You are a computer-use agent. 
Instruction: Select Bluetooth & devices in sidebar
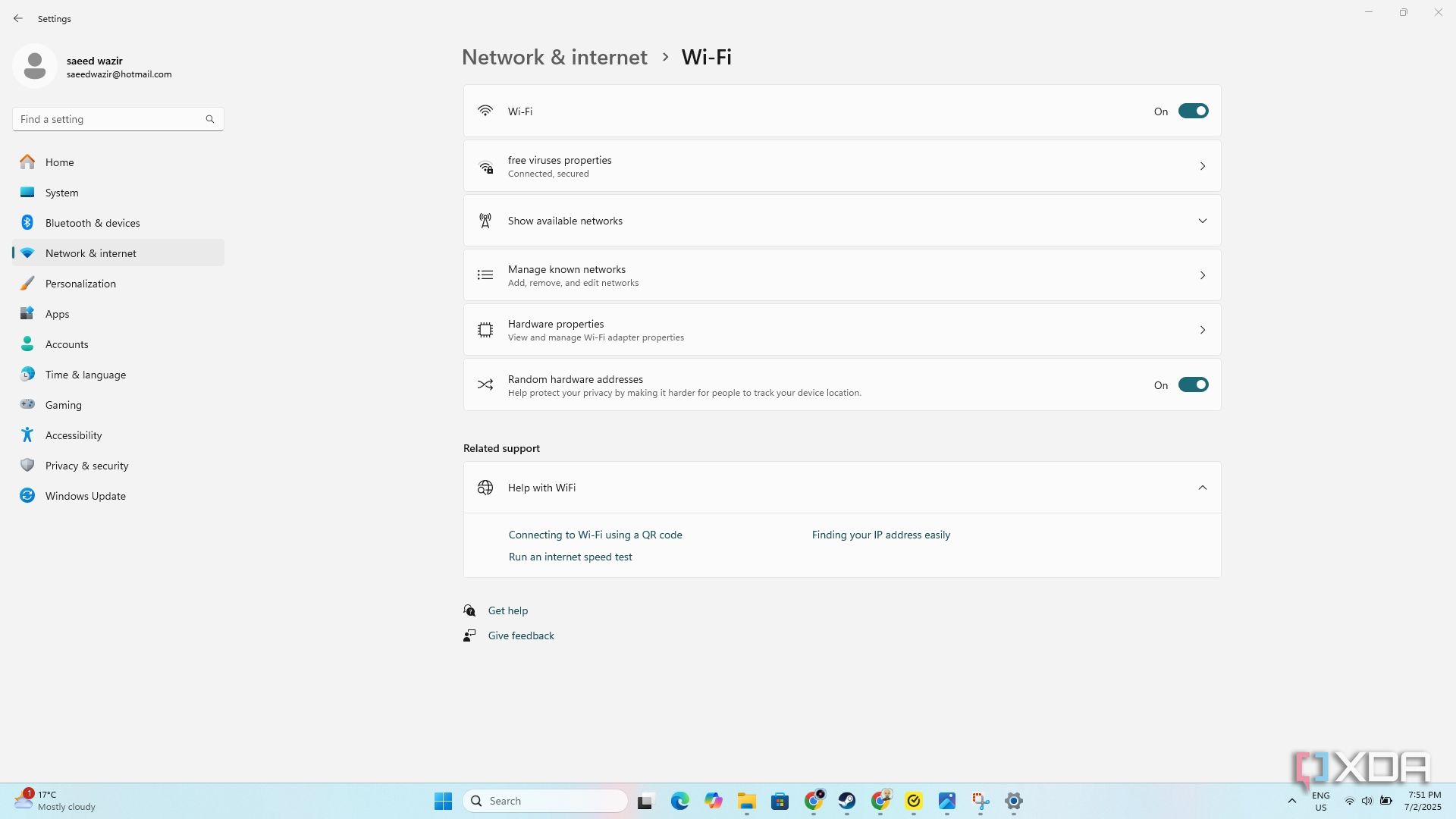pos(118,223)
